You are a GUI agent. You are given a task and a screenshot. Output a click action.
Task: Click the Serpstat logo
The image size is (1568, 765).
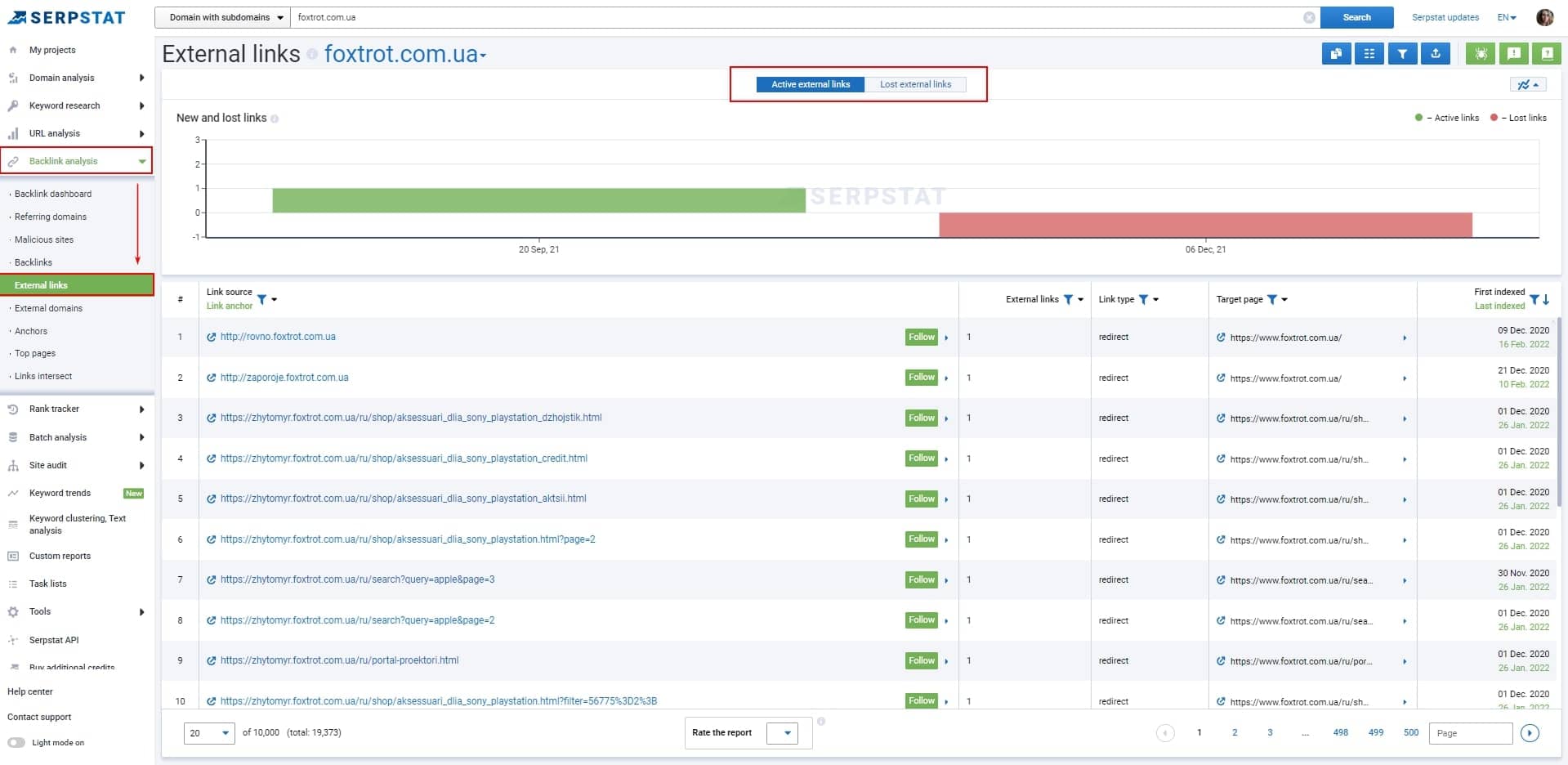coord(67,17)
